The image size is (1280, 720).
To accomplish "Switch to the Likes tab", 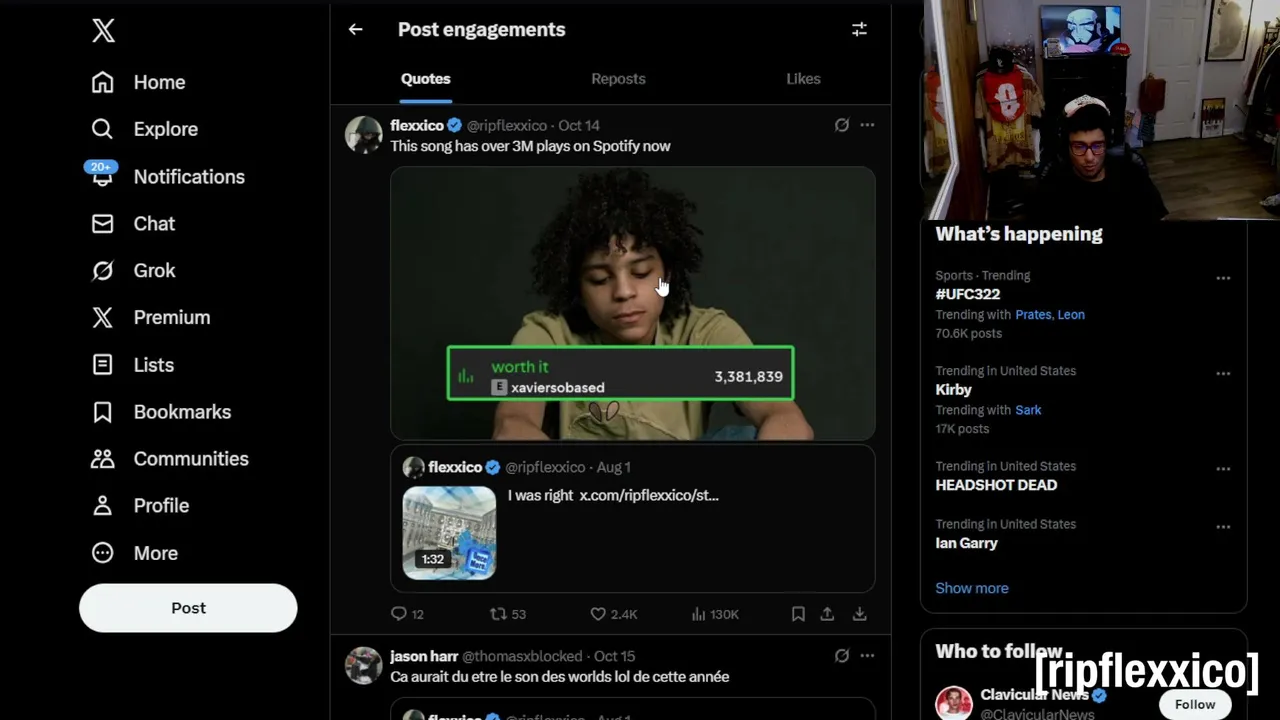I will (803, 79).
